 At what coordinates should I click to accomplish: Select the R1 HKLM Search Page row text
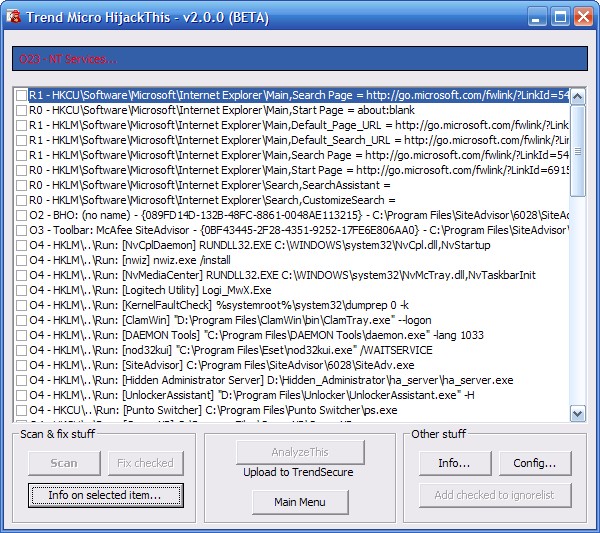point(299,155)
